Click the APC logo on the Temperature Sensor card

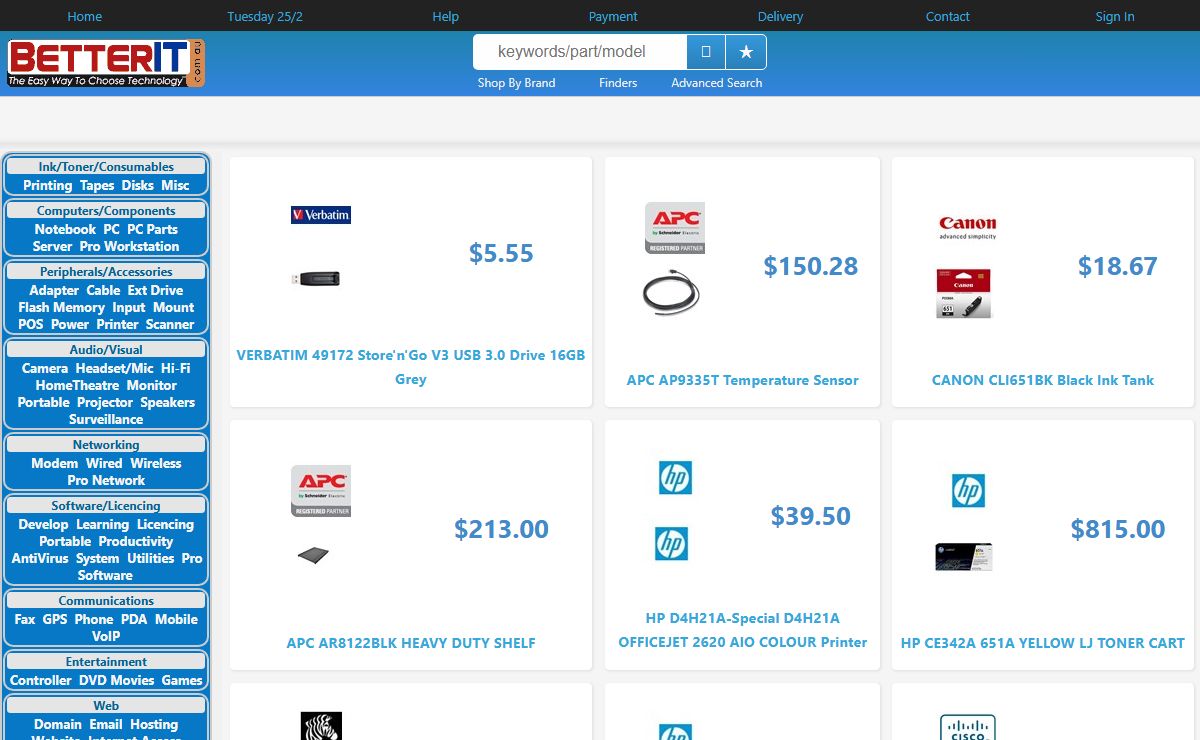click(x=675, y=228)
